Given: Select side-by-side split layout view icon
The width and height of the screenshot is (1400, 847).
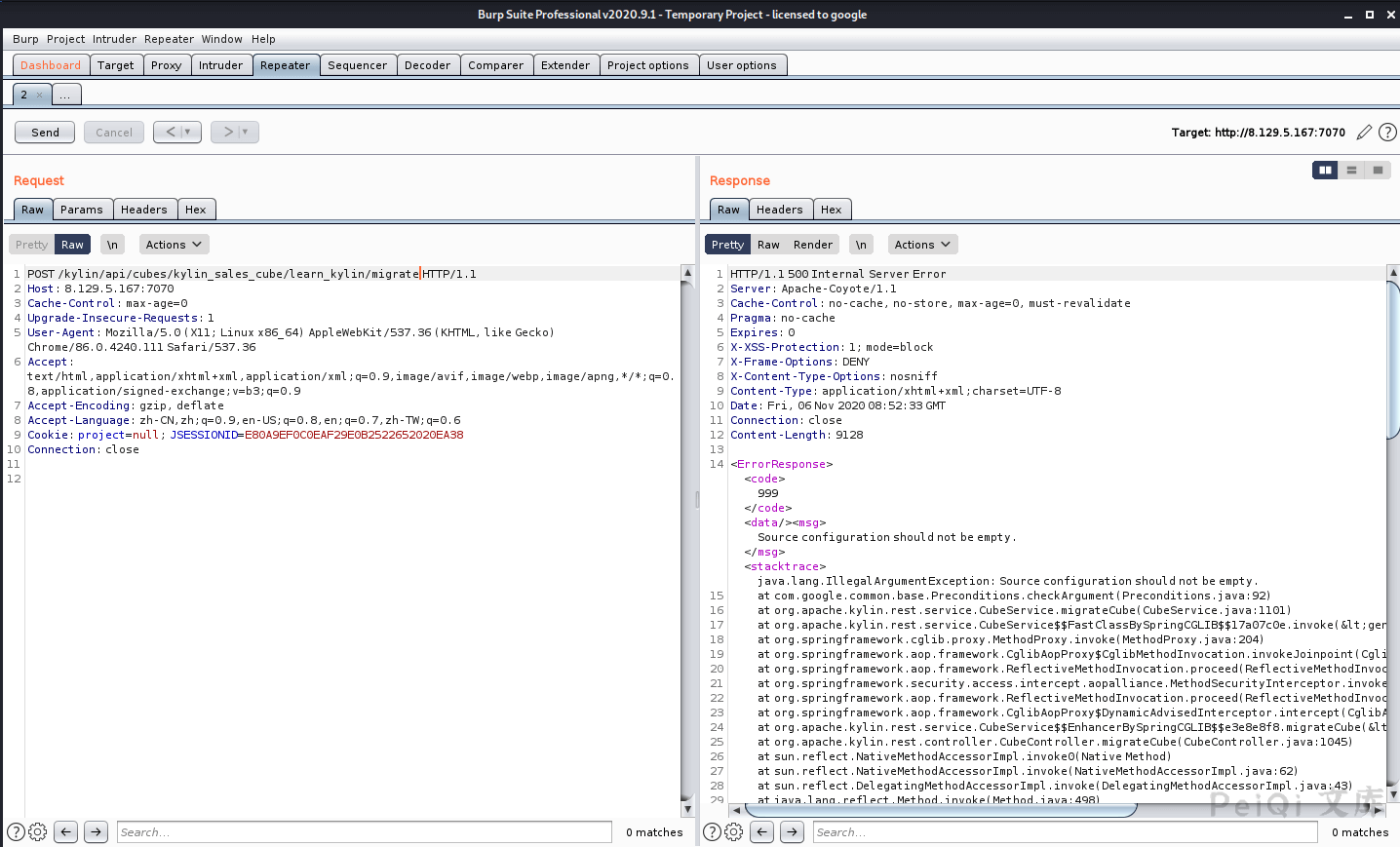Looking at the screenshot, I should pyautogui.click(x=1325, y=171).
